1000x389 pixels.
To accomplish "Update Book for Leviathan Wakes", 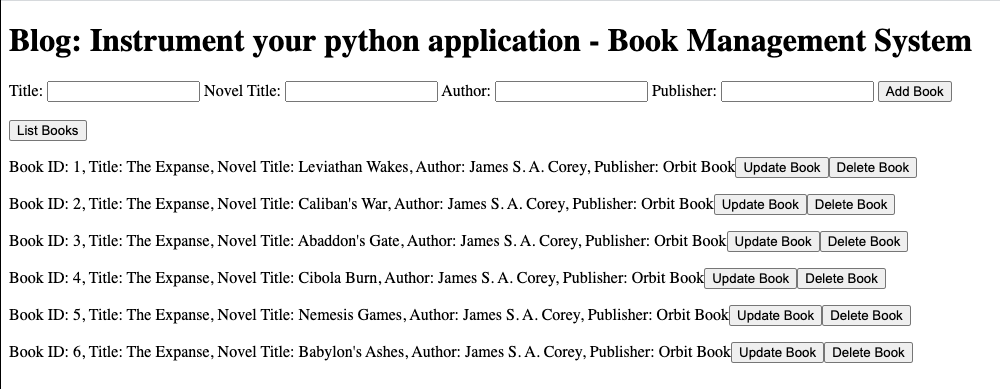I will pyautogui.click(x=782, y=168).
